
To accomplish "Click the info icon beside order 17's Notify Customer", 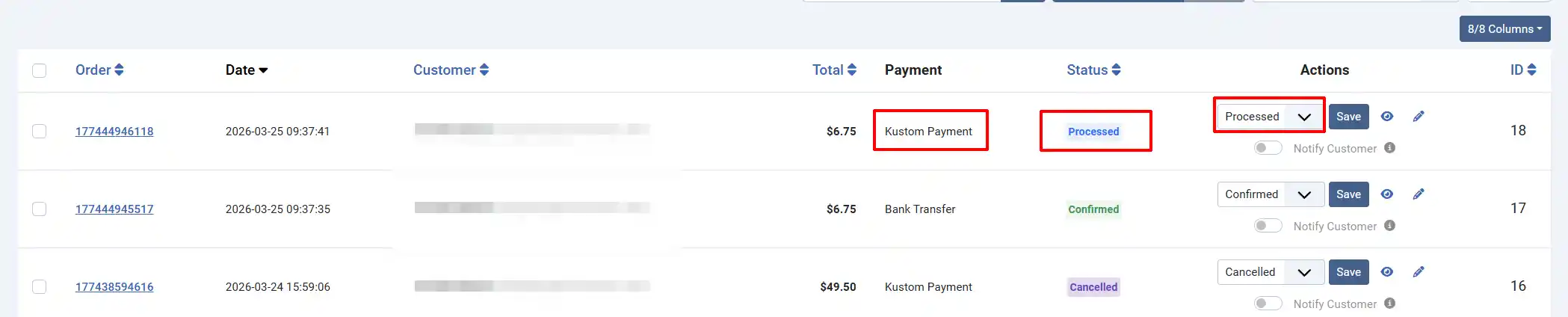I will click(1389, 226).
